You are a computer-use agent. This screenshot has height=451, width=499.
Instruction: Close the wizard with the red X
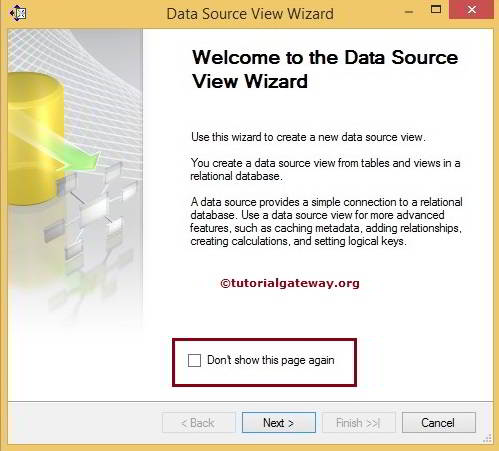[471, 10]
